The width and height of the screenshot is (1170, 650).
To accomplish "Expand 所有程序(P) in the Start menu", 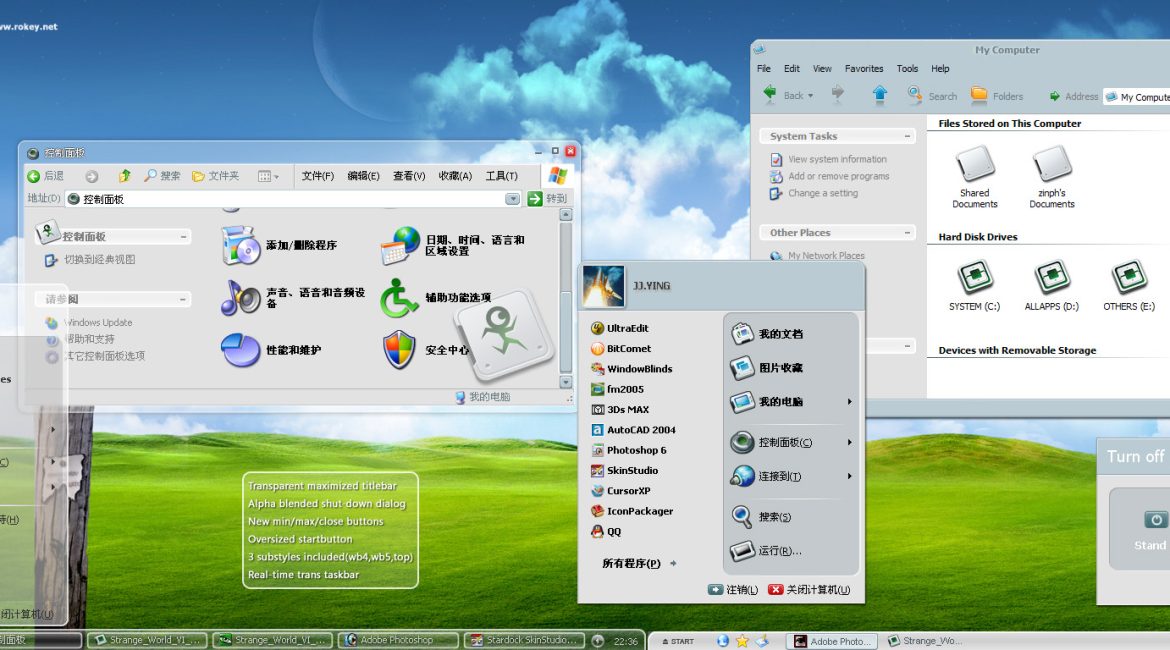I will pos(639,563).
